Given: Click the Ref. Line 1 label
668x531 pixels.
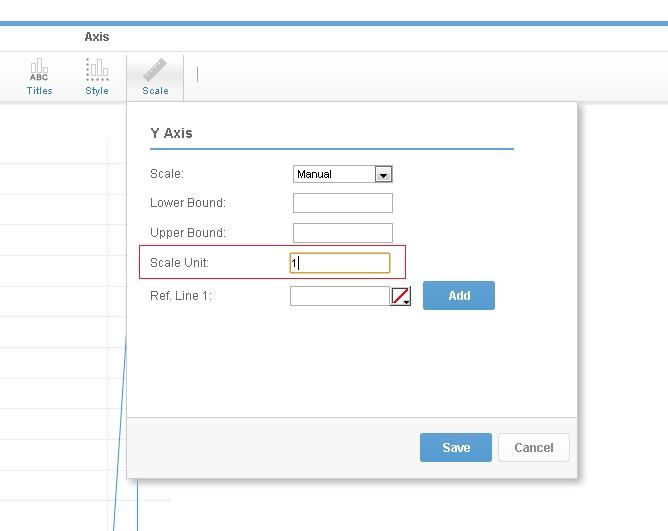Looking at the screenshot, I should [x=181, y=296].
